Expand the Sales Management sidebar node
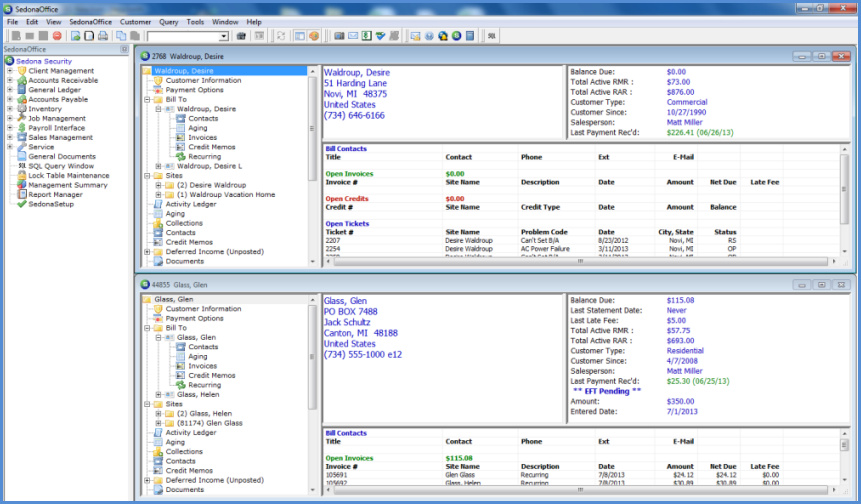 click(9, 137)
